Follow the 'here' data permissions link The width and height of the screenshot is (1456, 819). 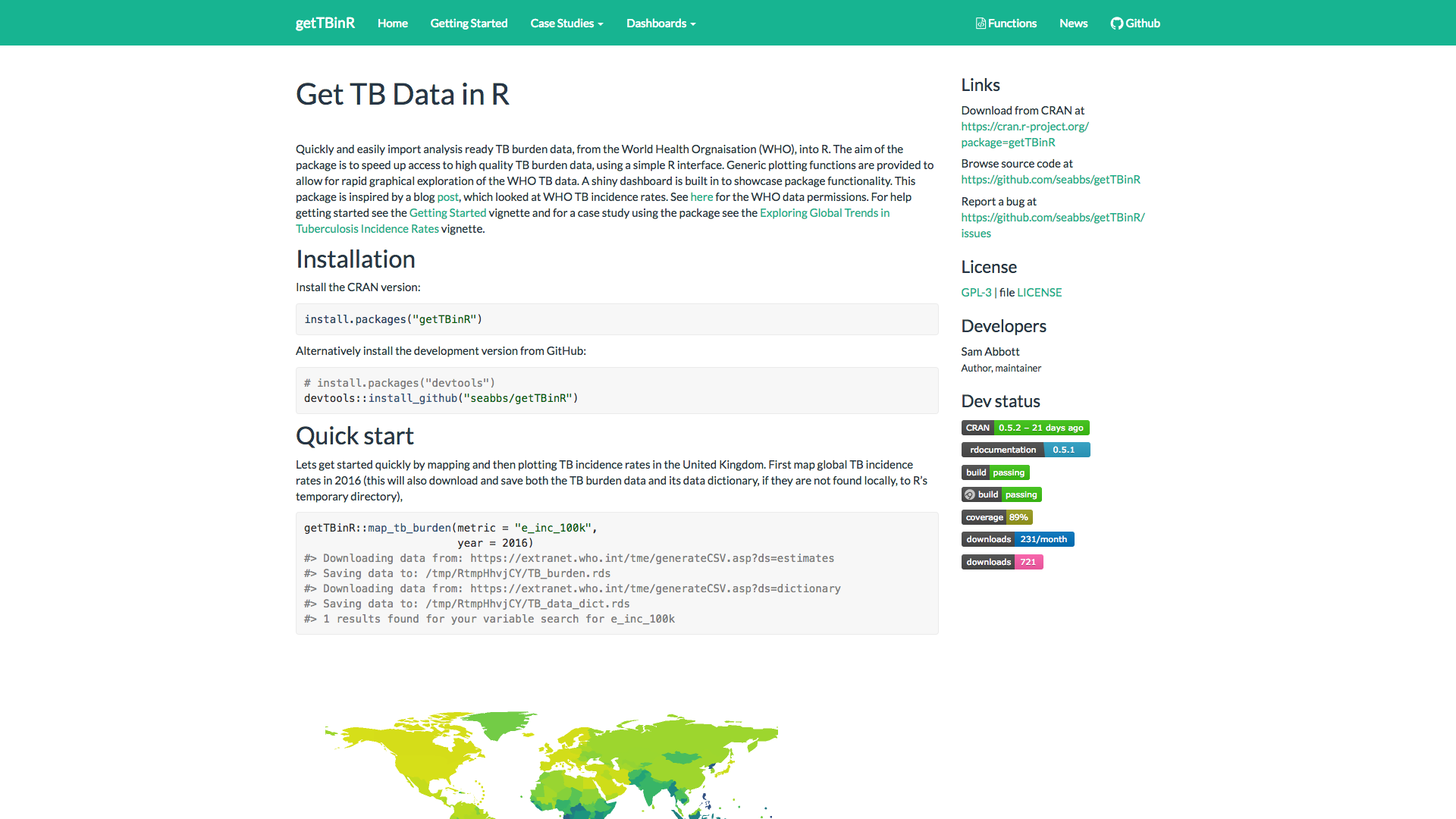click(701, 197)
